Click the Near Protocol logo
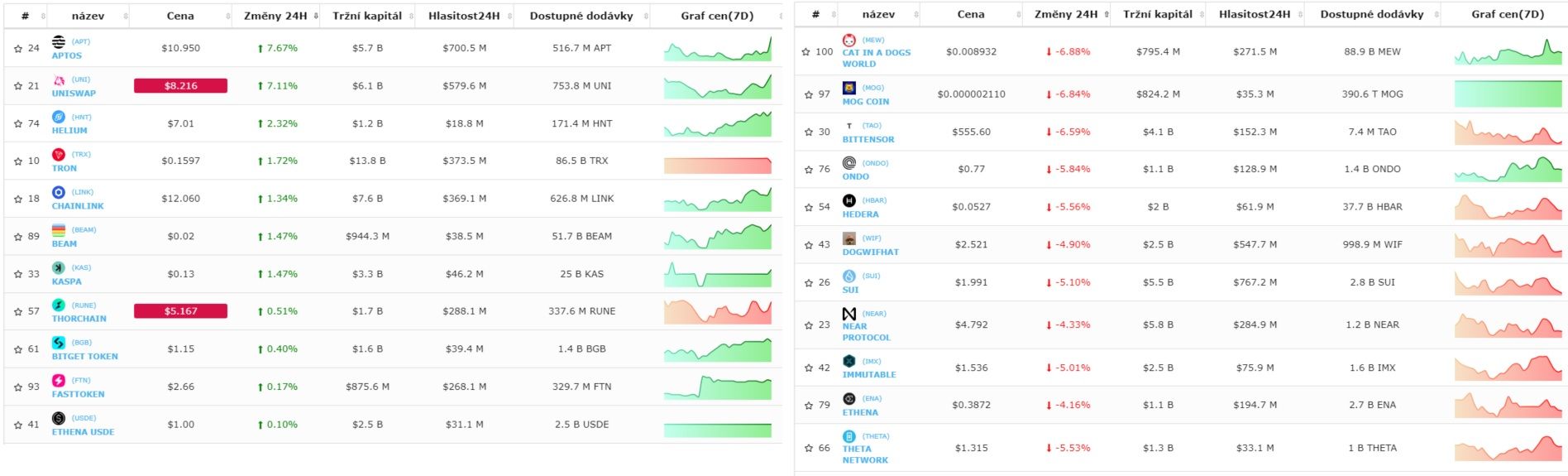The height and width of the screenshot is (476, 1568). click(x=849, y=314)
